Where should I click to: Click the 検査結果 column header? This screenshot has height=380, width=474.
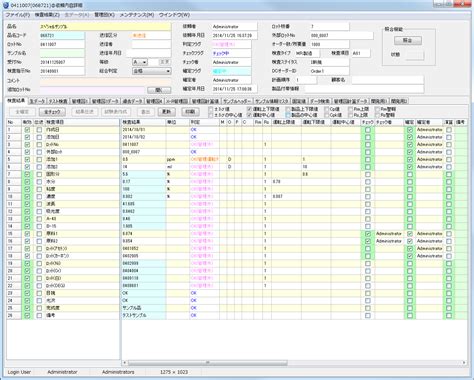[144, 122]
